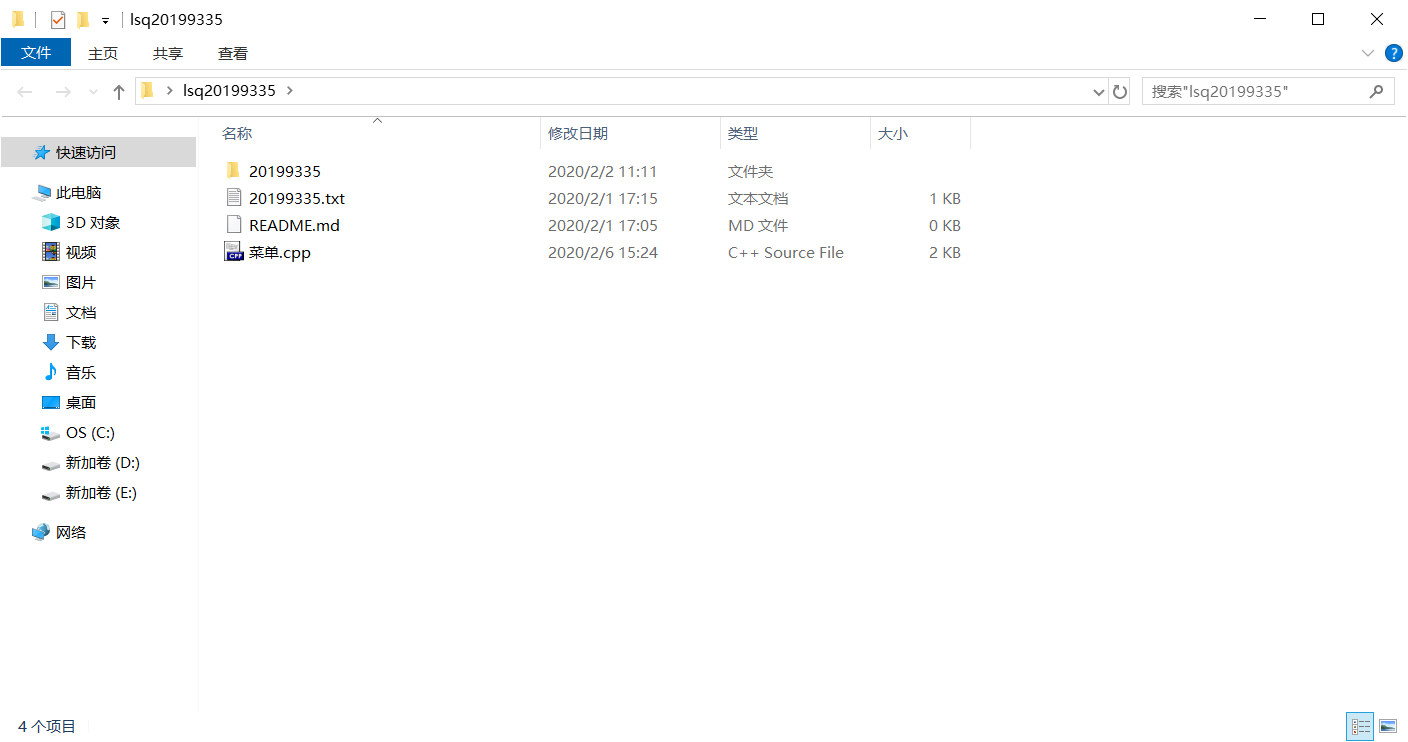Click the file name README.md

[x=294, y=225]
